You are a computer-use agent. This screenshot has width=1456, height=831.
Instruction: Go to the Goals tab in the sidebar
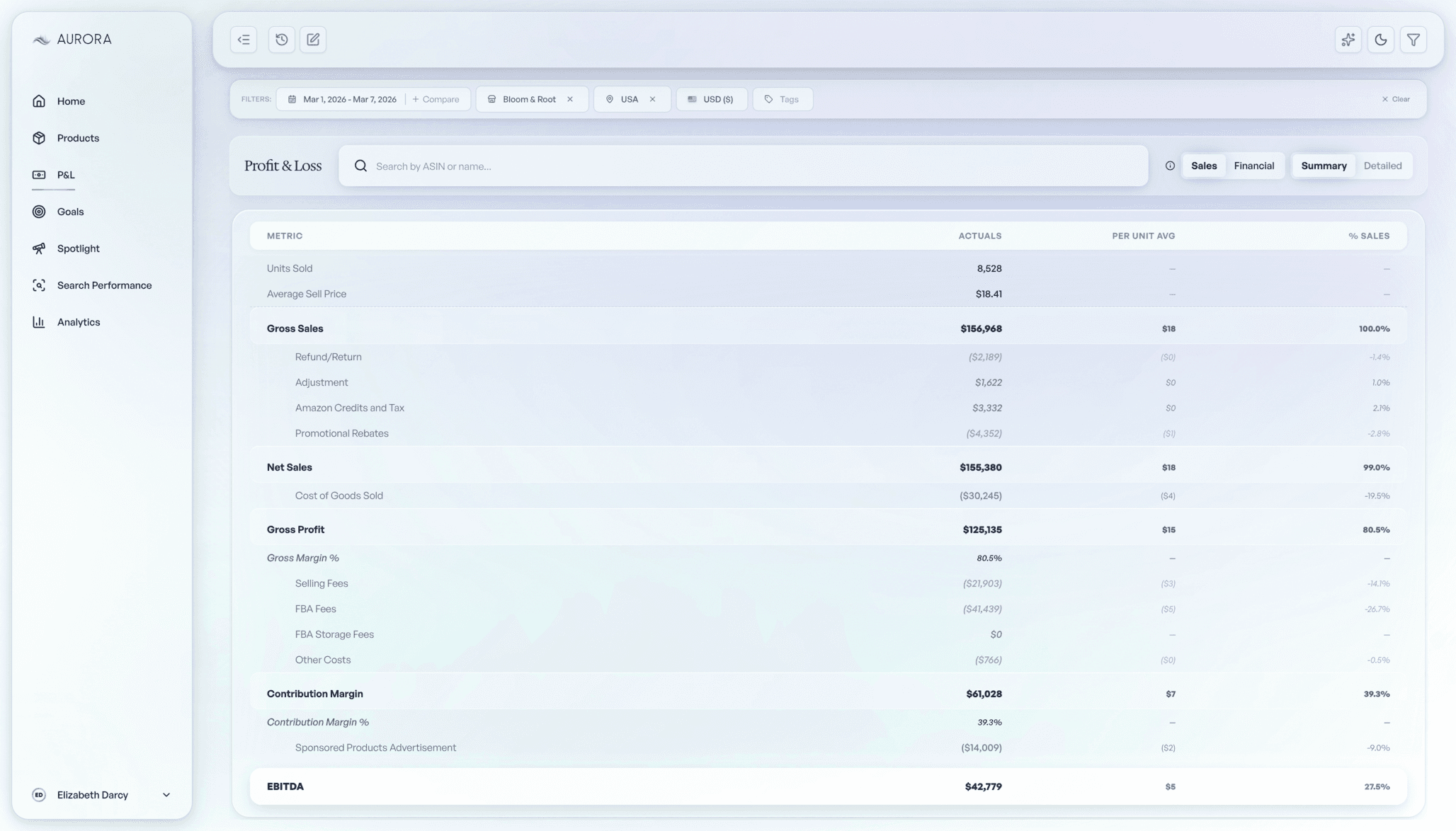69,211
